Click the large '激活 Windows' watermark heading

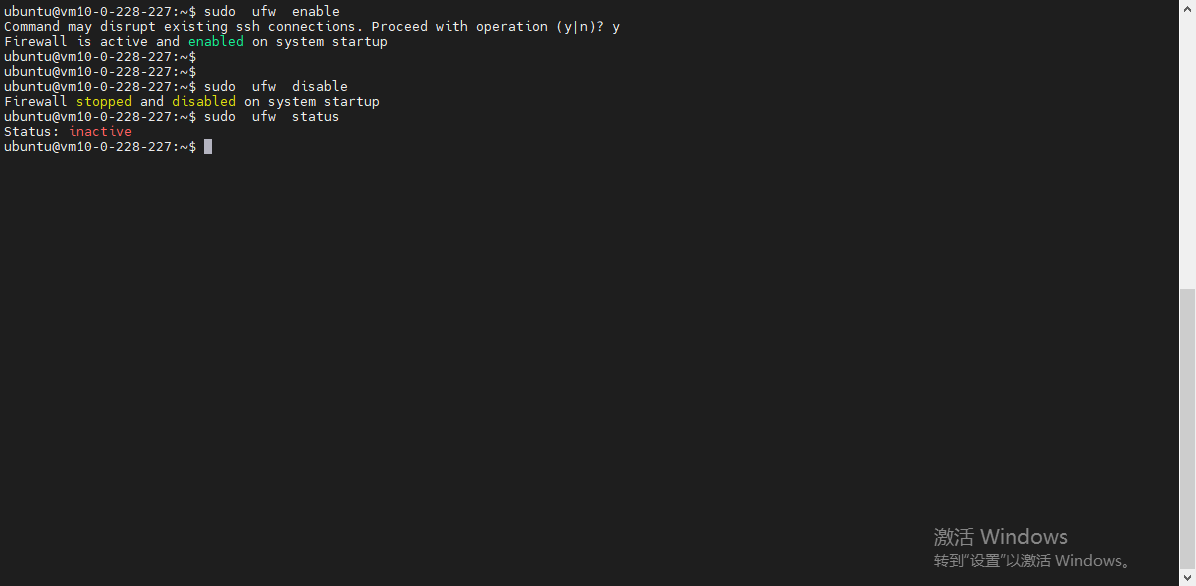coord(1000,537)
